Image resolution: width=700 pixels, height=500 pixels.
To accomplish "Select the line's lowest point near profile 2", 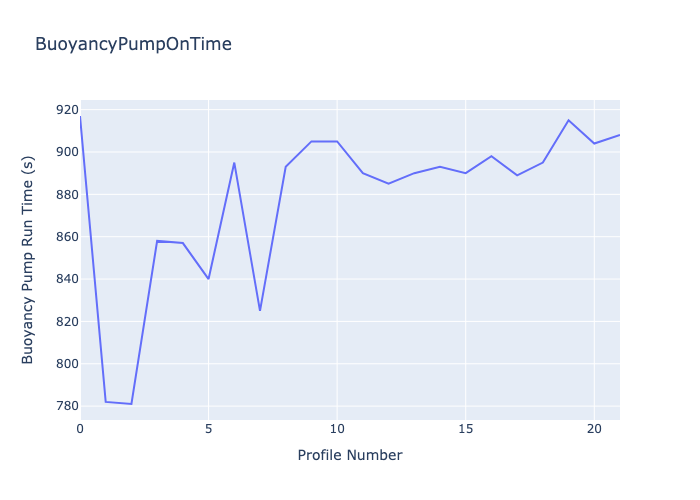I will pyautogui.click(x=131, y=404).
